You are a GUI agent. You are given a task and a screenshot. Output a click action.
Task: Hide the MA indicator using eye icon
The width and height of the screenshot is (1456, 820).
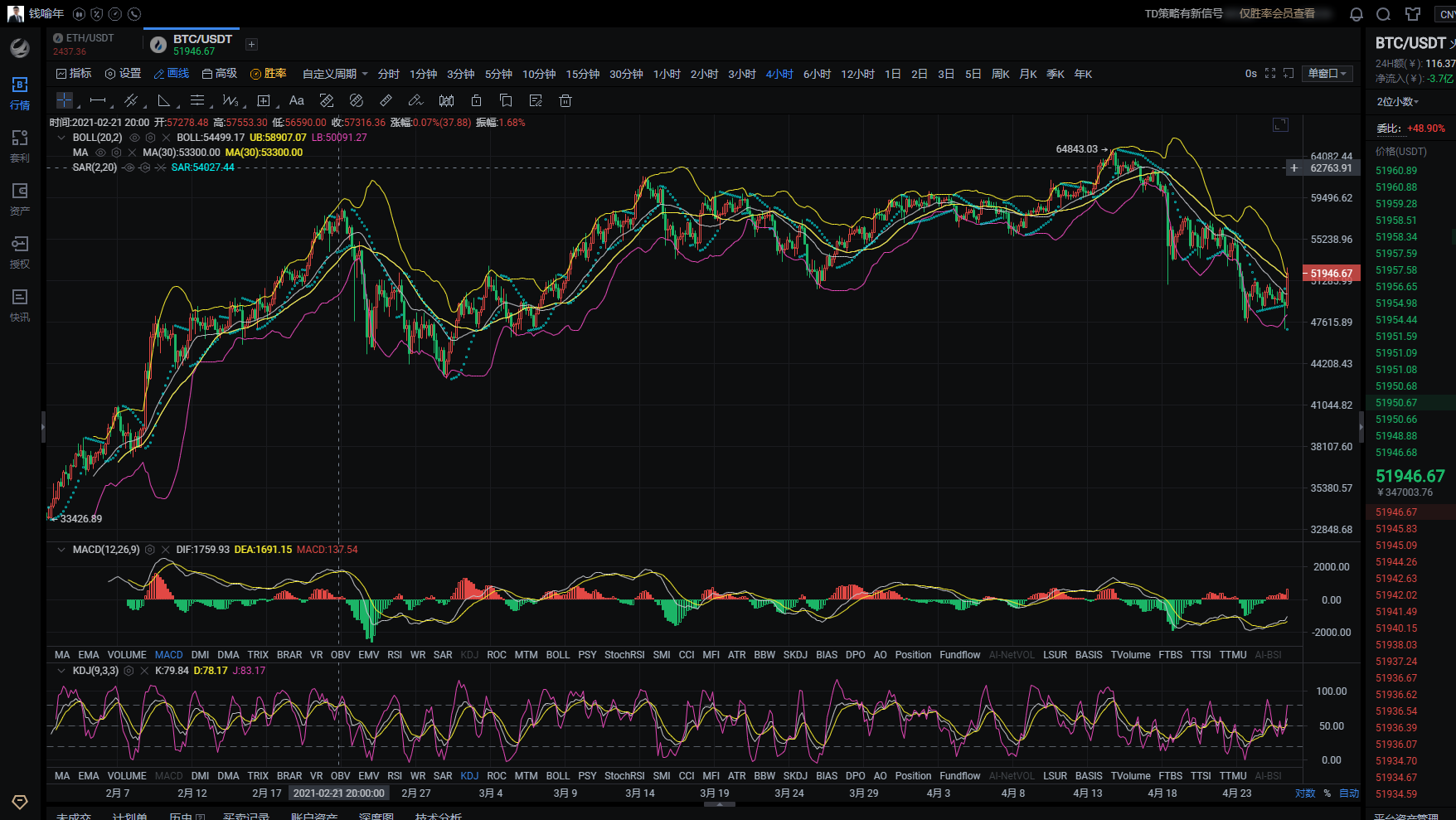[101, 153]
